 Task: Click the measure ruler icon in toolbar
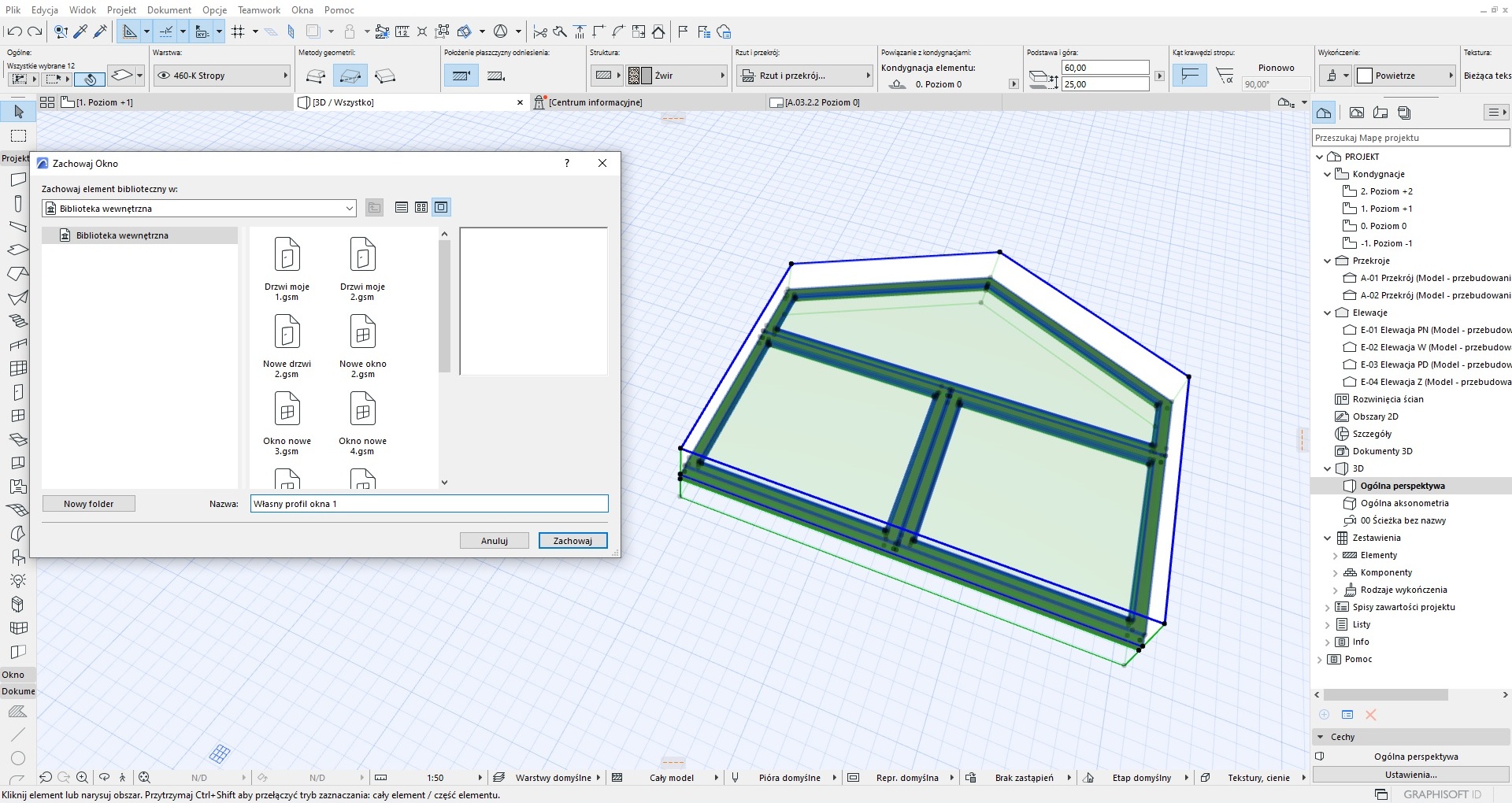[x=402, y=31]
